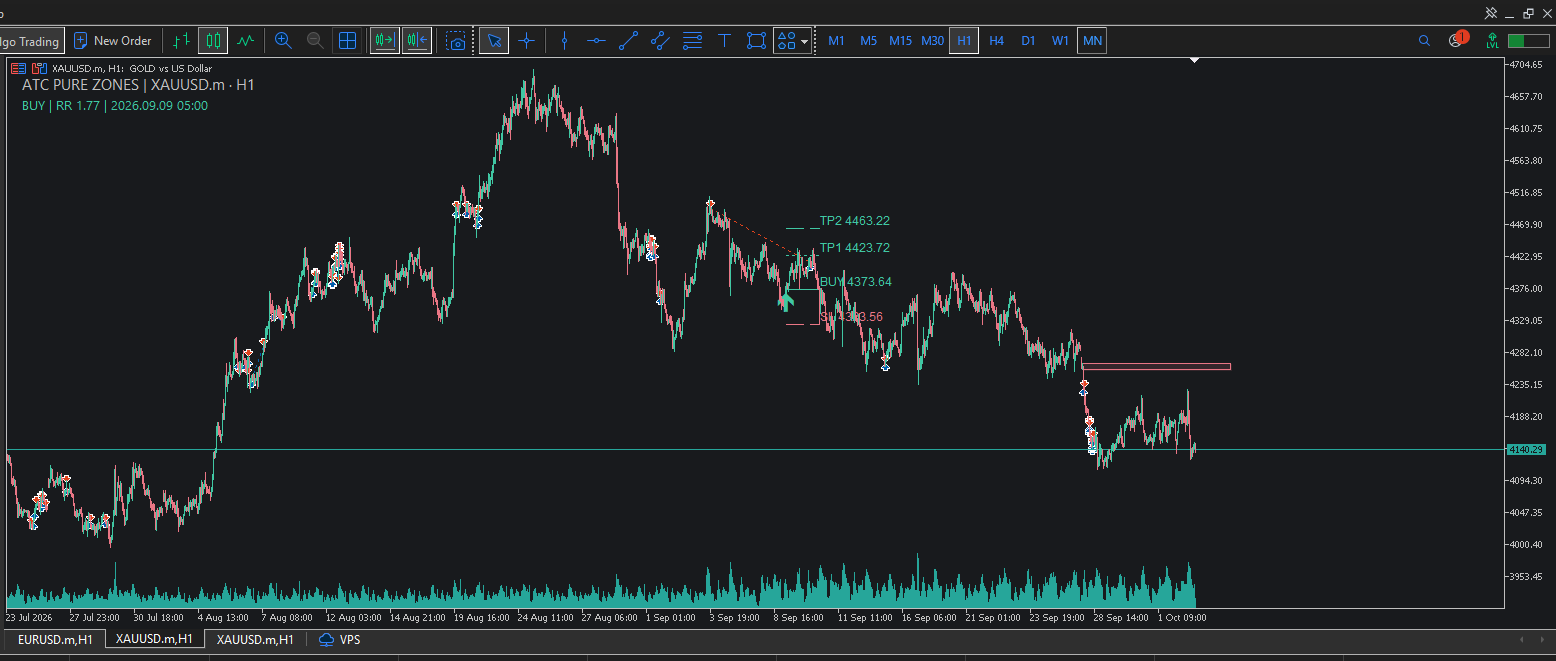Draw a horizontal line on chart
Image resolution: width=1556 pixels, height=661 pixels.
pos(596,41)
